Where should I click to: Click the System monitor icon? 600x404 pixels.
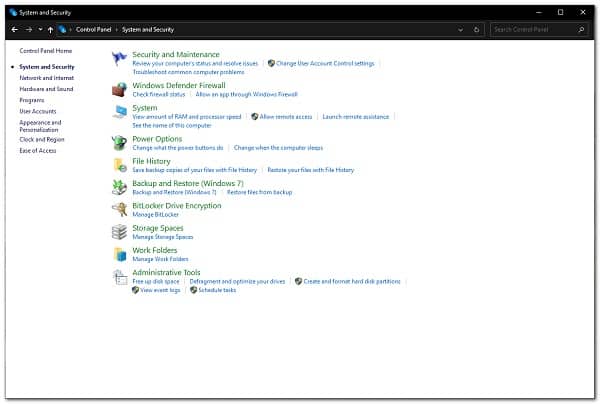[120, 112]
